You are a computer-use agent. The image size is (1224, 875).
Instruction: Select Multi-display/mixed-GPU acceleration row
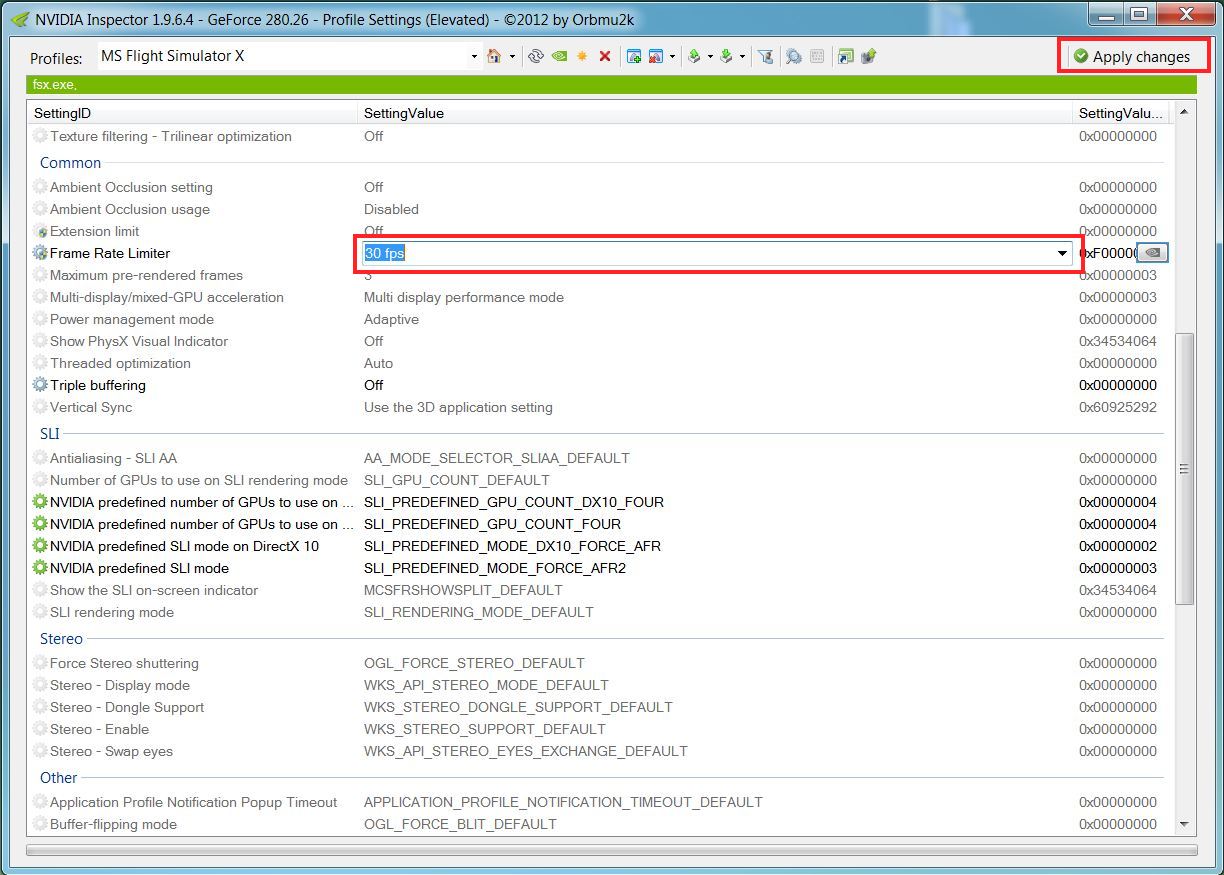[598, 297]
